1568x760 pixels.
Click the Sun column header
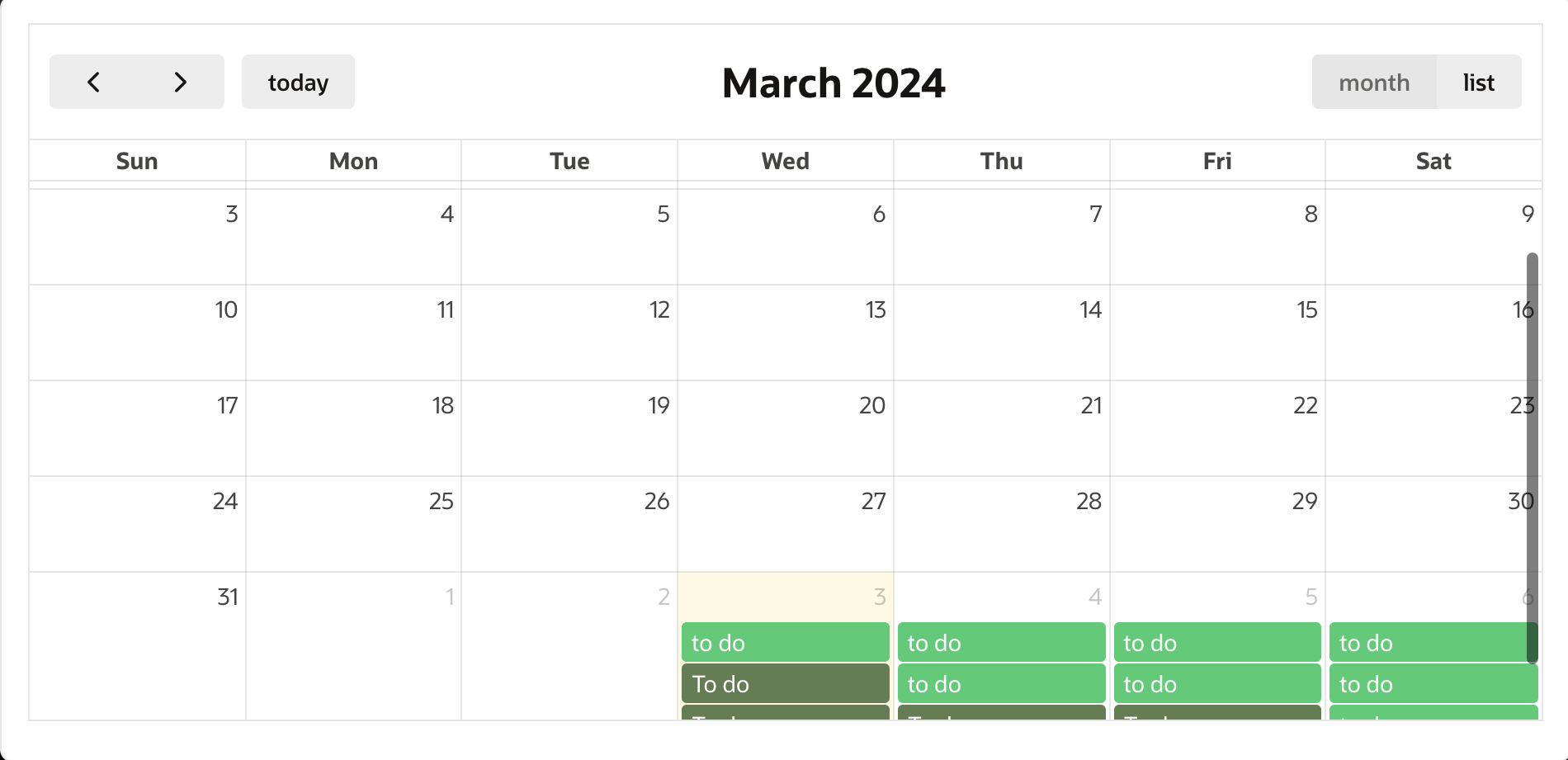click(137, 161)
